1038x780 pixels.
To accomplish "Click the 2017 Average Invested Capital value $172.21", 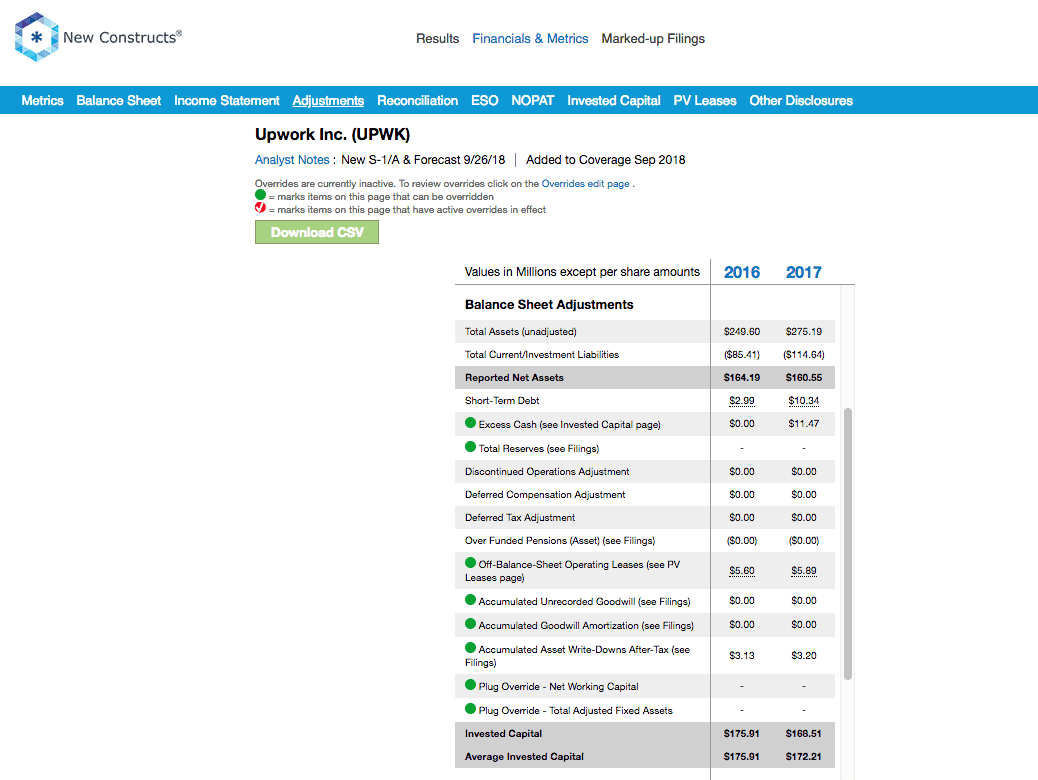I will [x=804, y=757].
